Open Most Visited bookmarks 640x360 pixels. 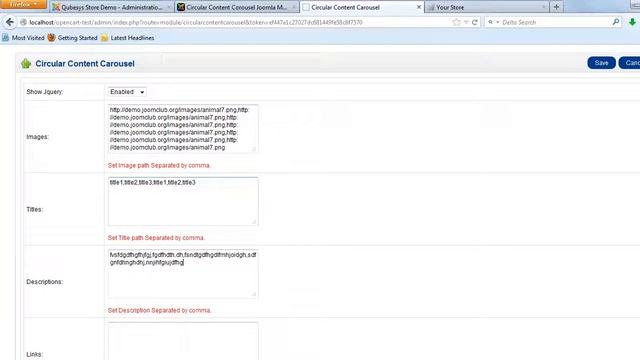click(23, 38)
